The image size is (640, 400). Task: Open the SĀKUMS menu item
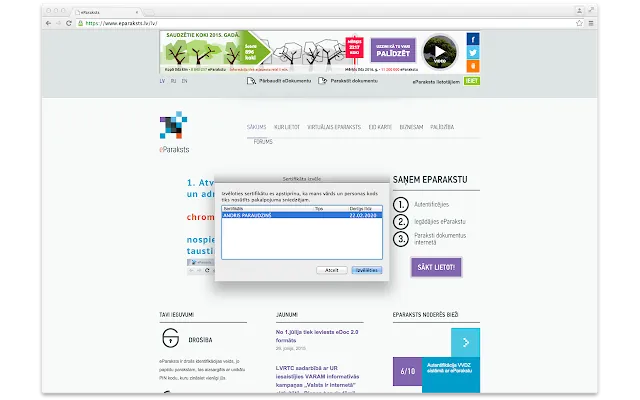pos(256,127)
